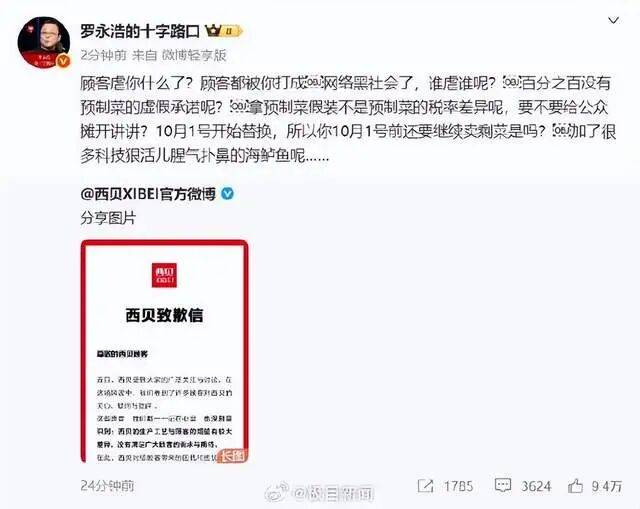Click the 分享图片 text of quoted post
This screenshot has width=640, height=509.
point(108,218)
